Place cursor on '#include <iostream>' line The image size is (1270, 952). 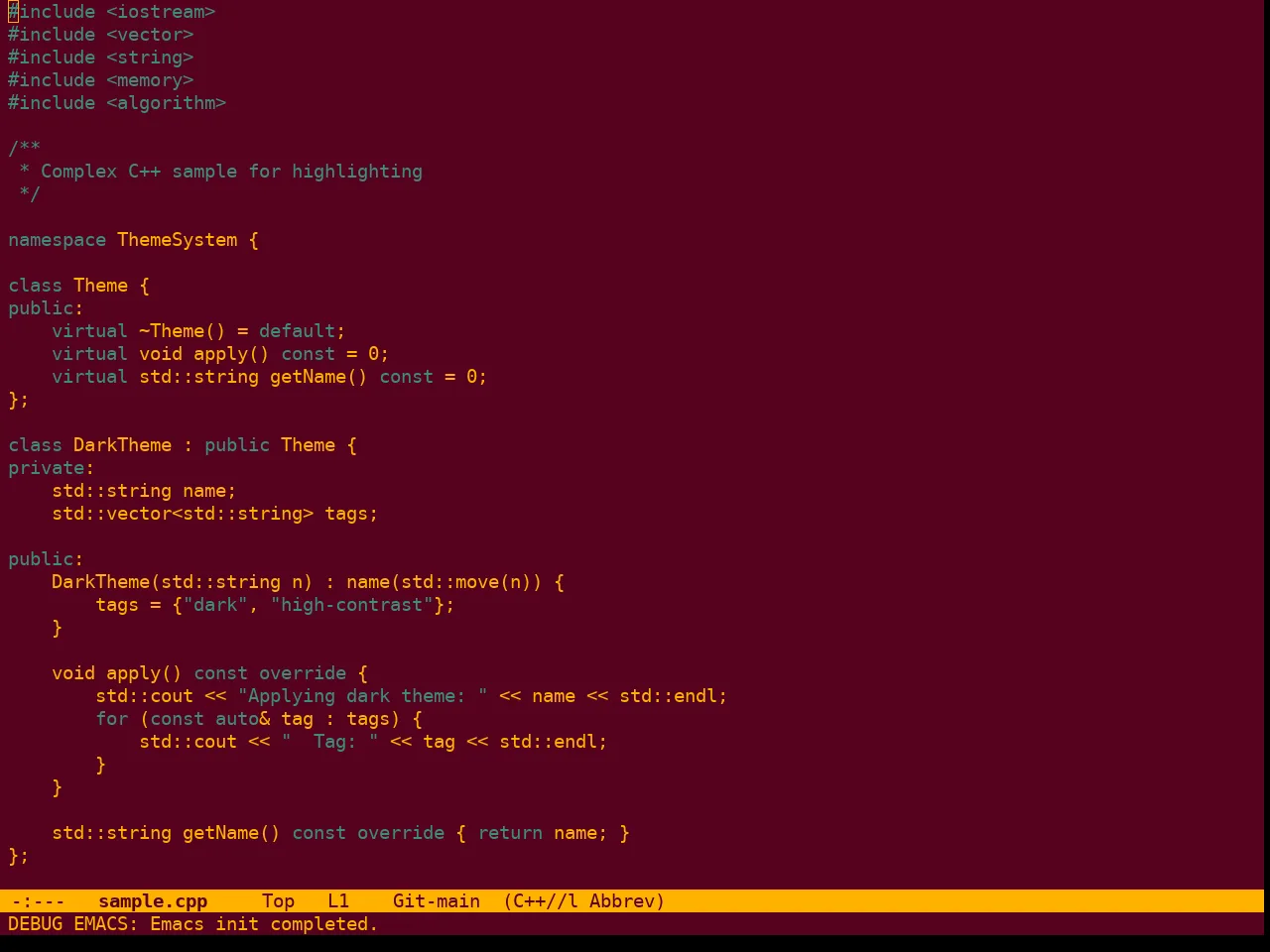click(x=112, y=12)
